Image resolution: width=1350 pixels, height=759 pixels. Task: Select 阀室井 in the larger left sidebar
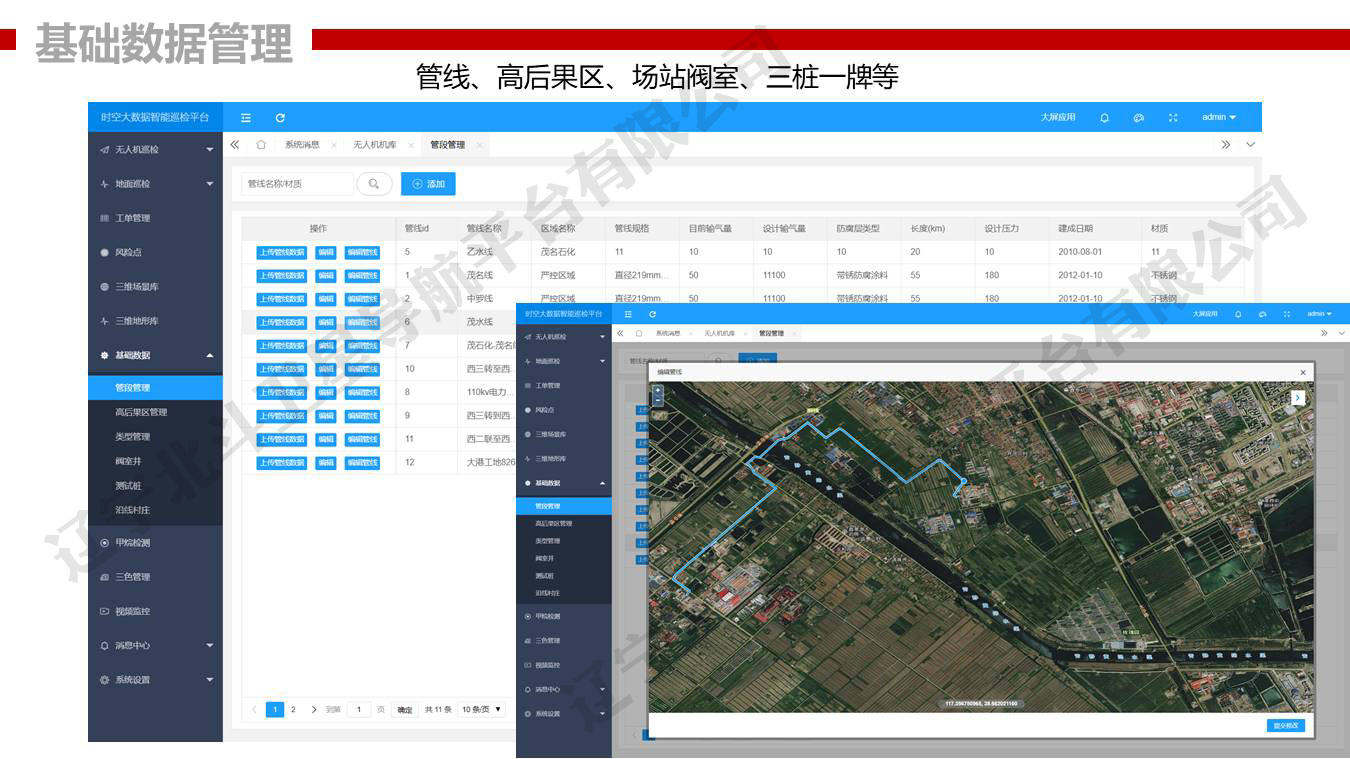[x=128, y=461]
